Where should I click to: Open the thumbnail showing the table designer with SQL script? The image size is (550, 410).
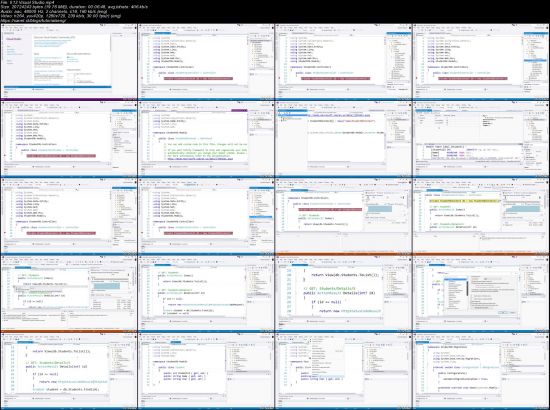click(x=481, y=139)
